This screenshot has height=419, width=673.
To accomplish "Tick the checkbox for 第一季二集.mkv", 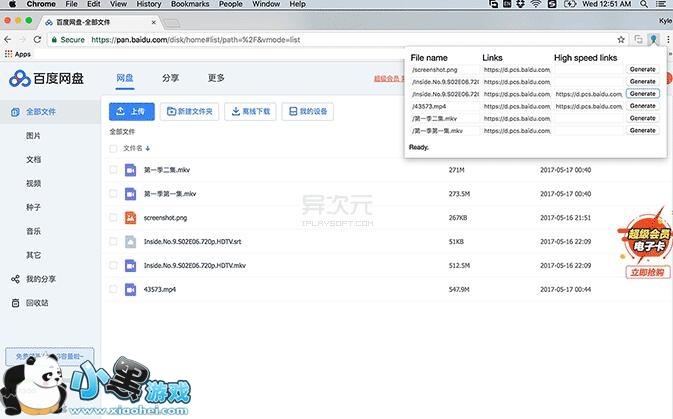I will [113, 170].
